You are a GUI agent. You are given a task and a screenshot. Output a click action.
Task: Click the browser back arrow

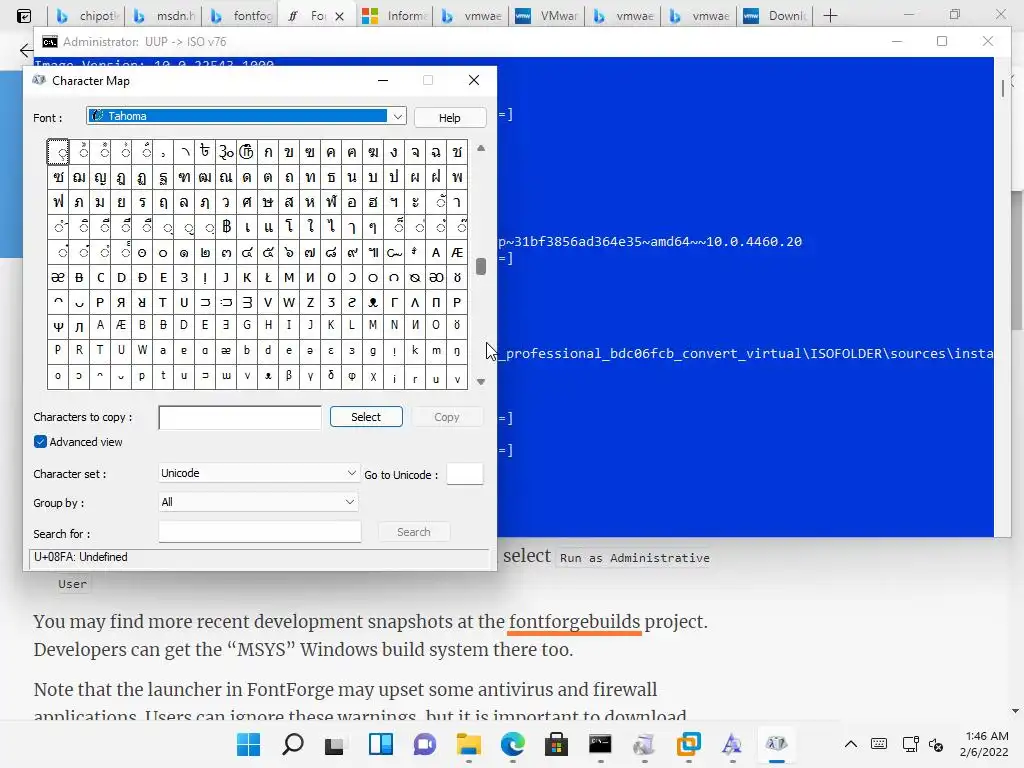(x=25, y=50)
